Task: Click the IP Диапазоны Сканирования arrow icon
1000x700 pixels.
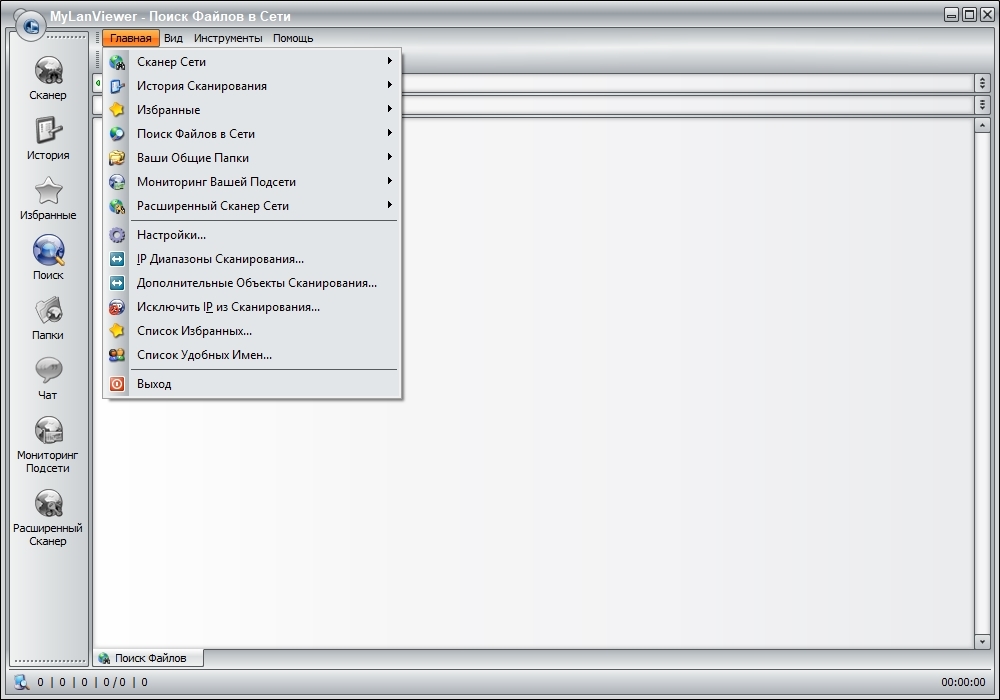Action: coord(117,259)
